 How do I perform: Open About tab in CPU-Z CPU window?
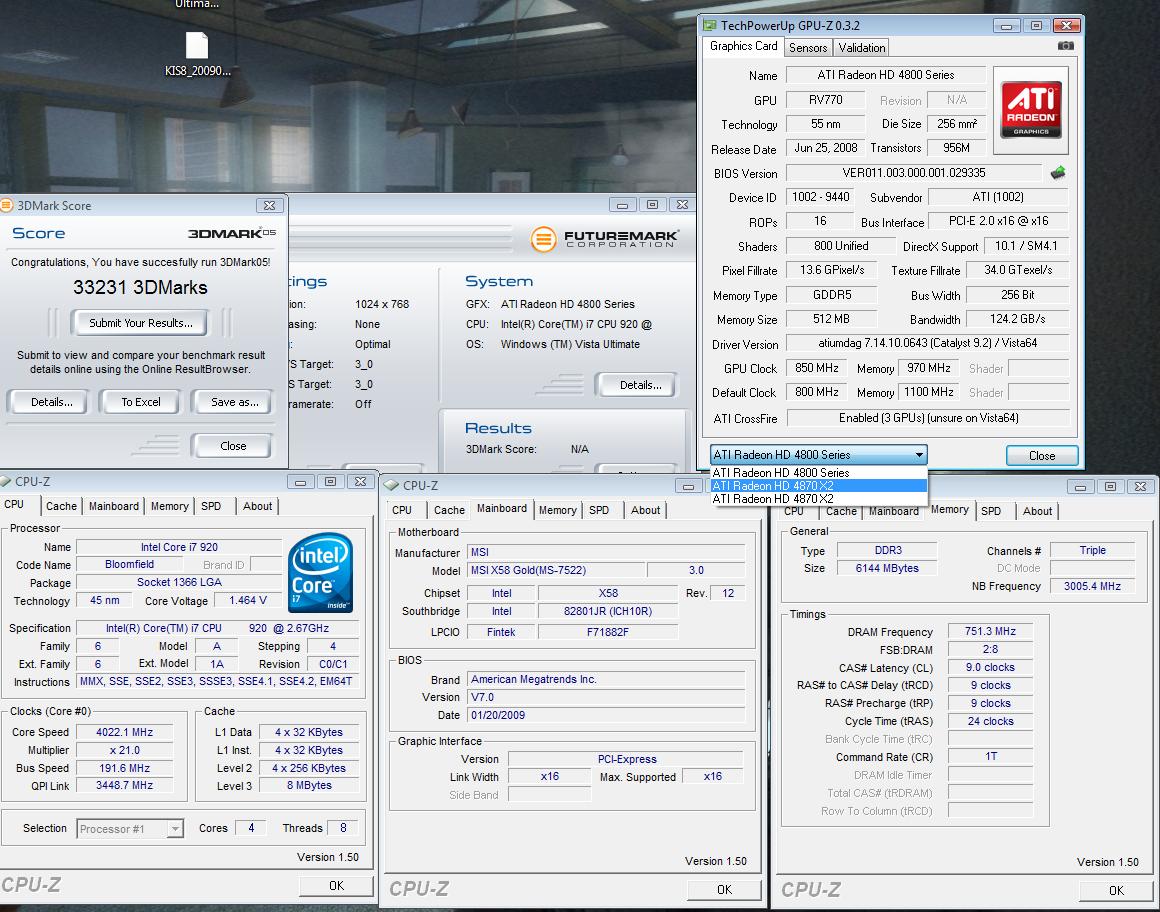(x=257, y=506)
